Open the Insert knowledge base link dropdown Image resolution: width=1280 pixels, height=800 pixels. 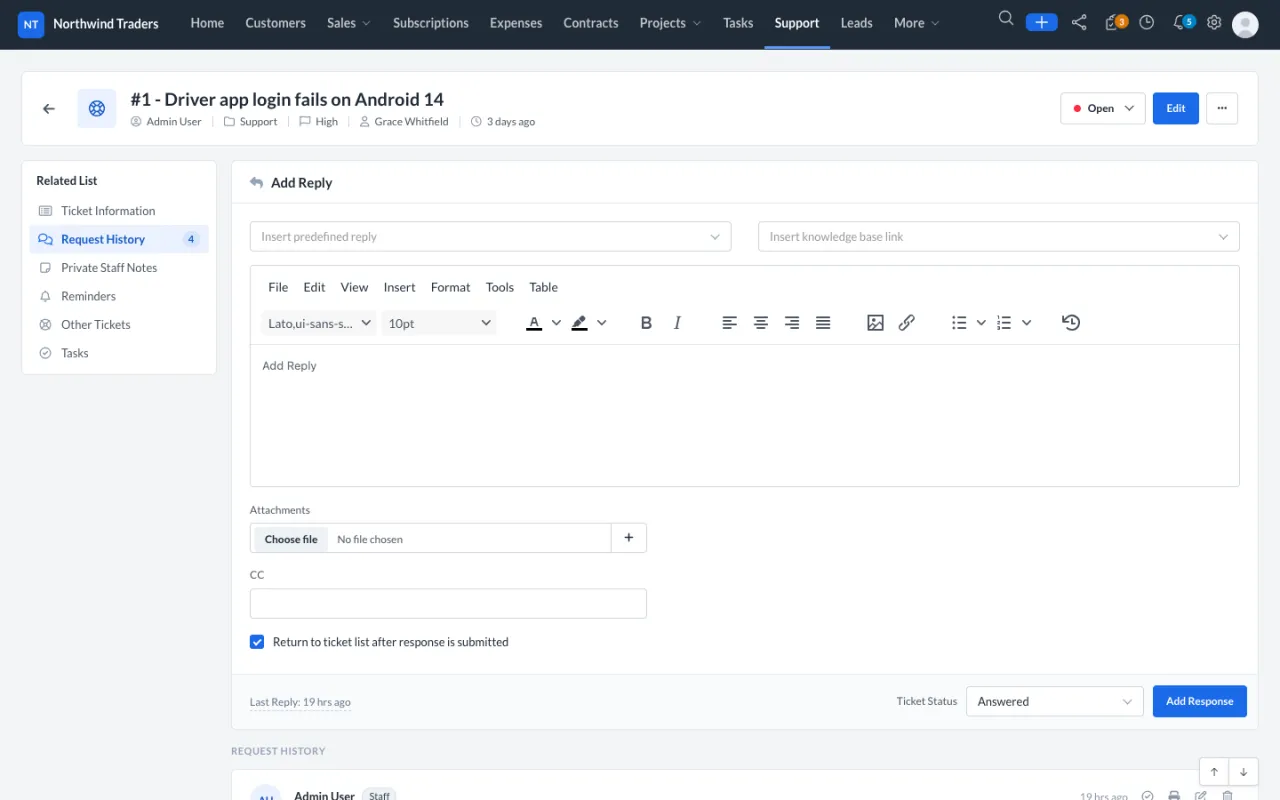click(x=998, y=237)
